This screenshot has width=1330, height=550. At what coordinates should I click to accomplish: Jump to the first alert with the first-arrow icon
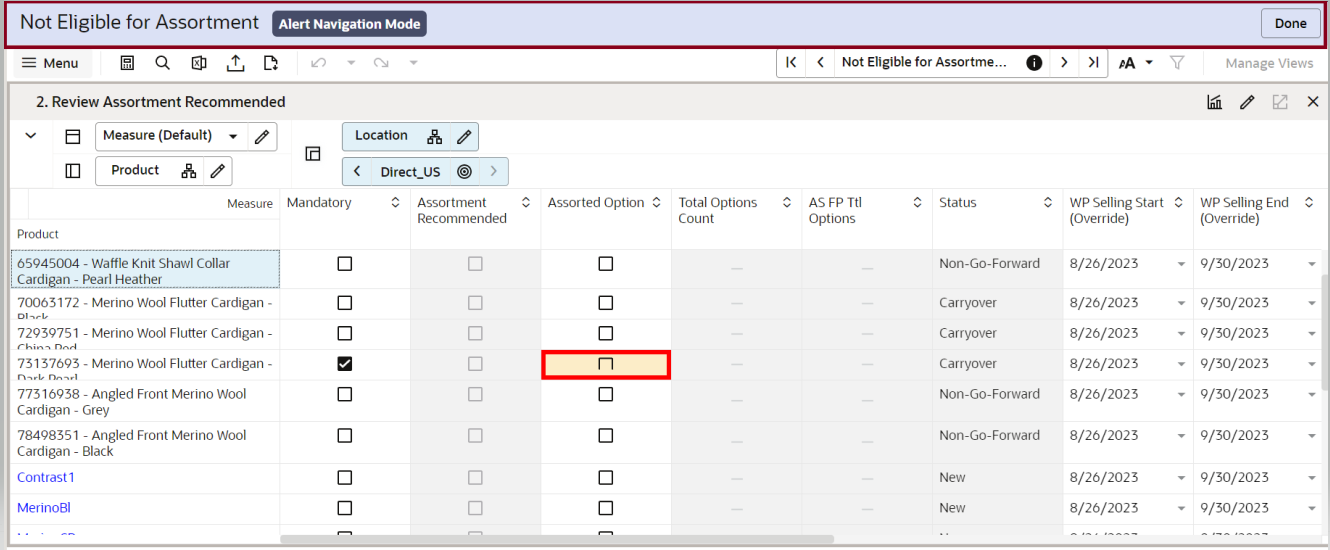coord(791,62)
